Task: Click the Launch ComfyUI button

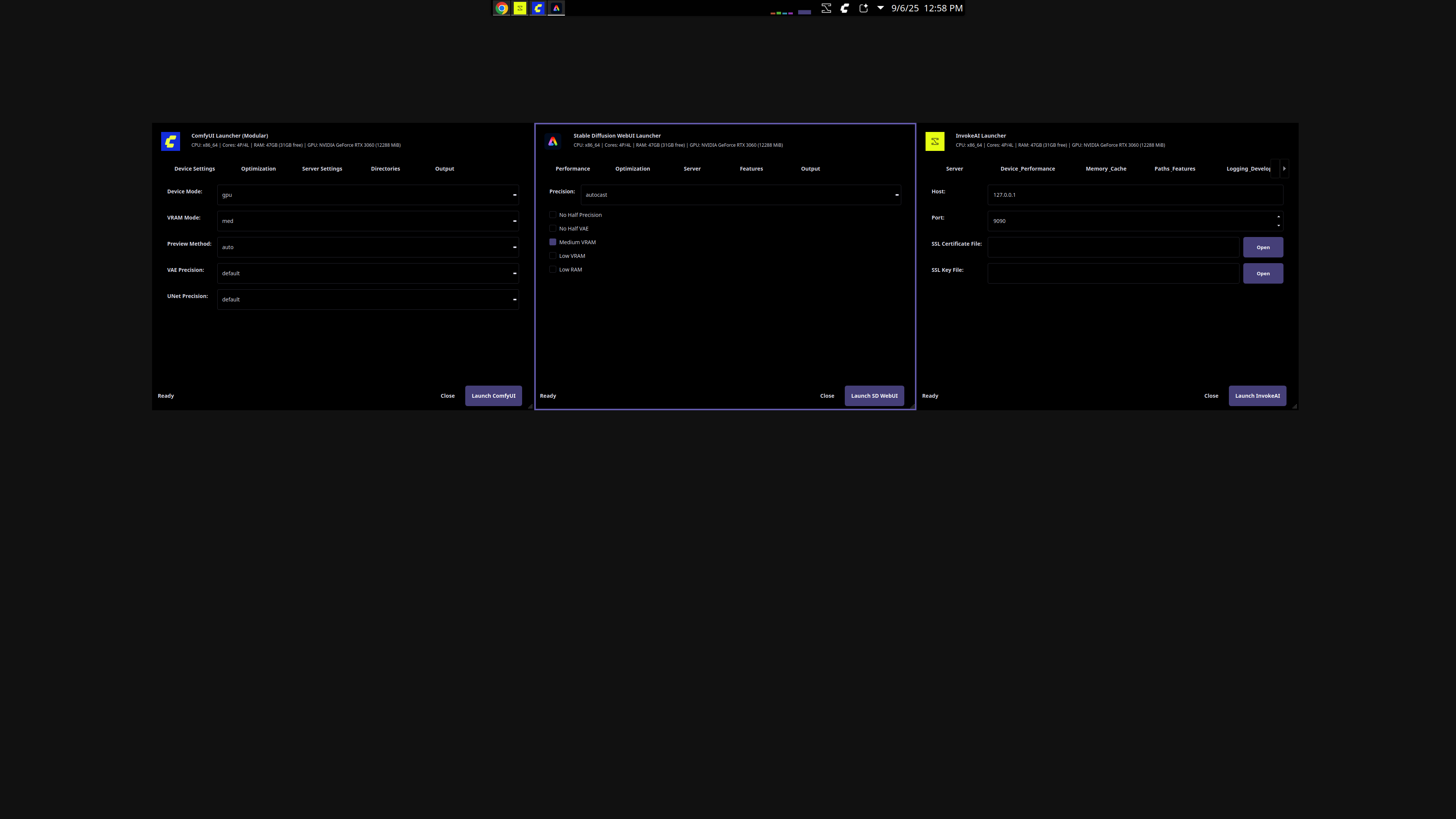Action: 493,395
